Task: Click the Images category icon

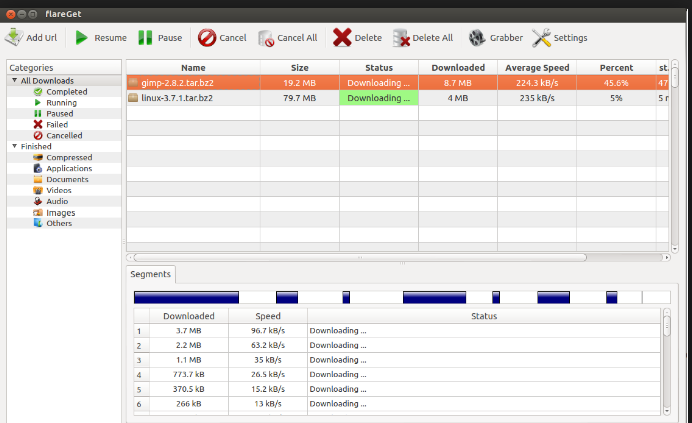Action: pyautogui.click(x=38, y=212)
